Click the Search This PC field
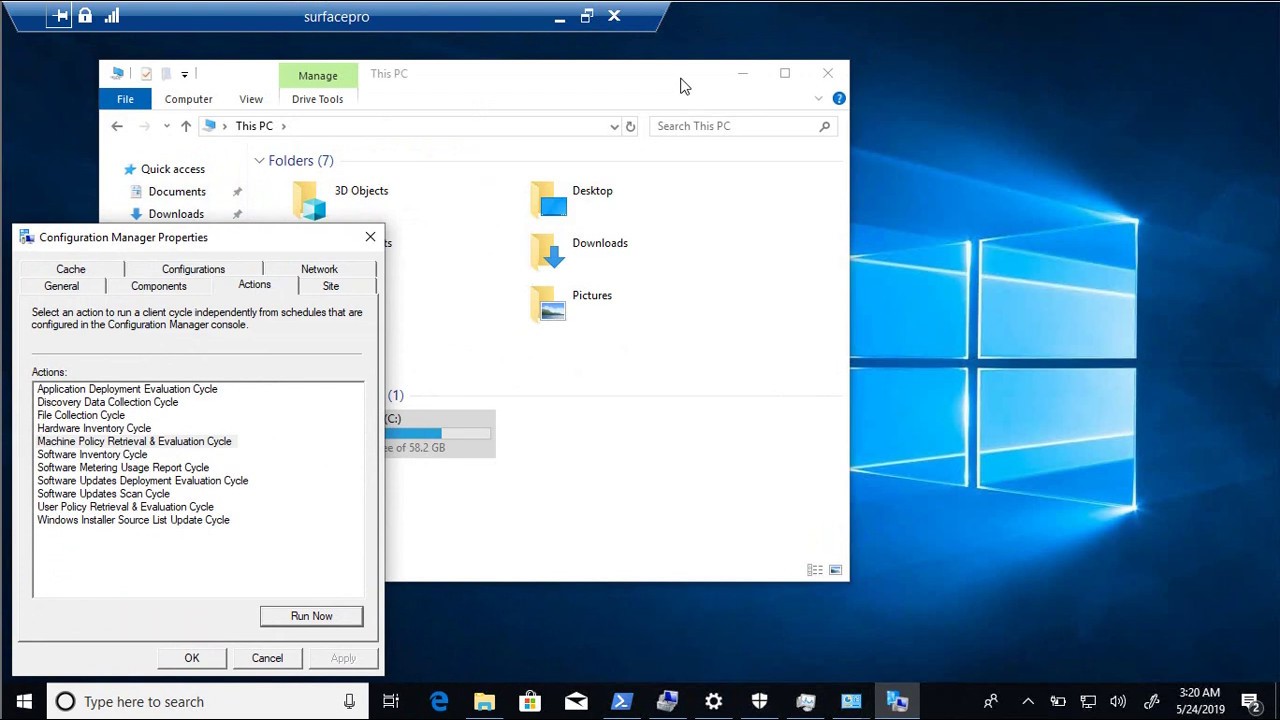The width and height of the screenshot is (1280, 720). (743, 126)
